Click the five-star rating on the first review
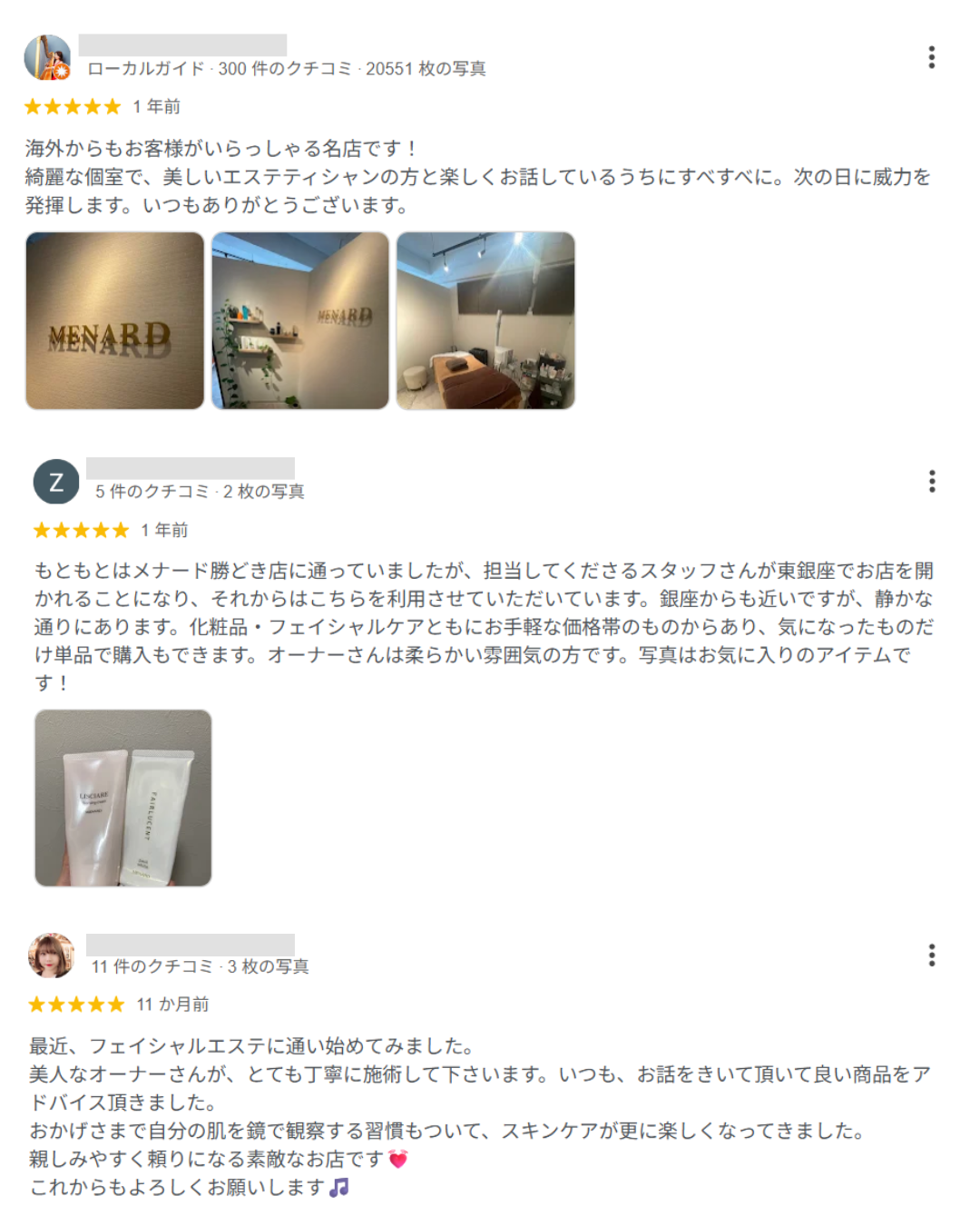This screenshot has width=980, height=1225. 73,107
